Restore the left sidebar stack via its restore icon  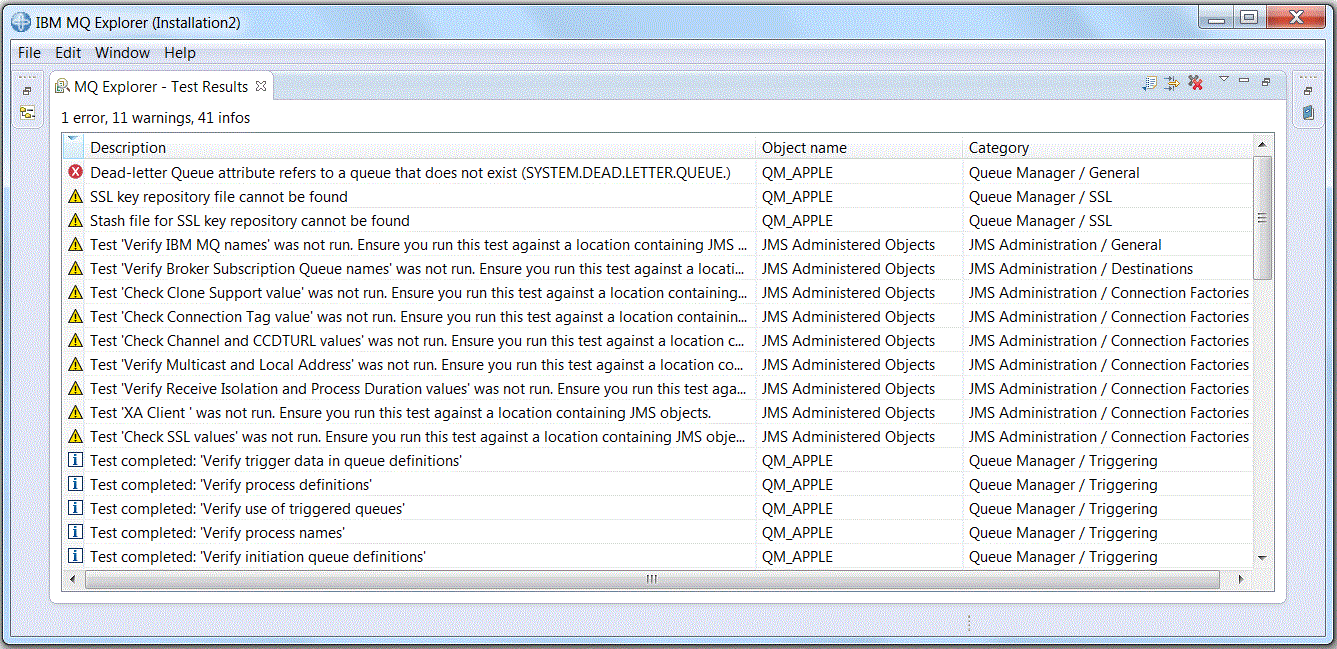click(27, 91)
